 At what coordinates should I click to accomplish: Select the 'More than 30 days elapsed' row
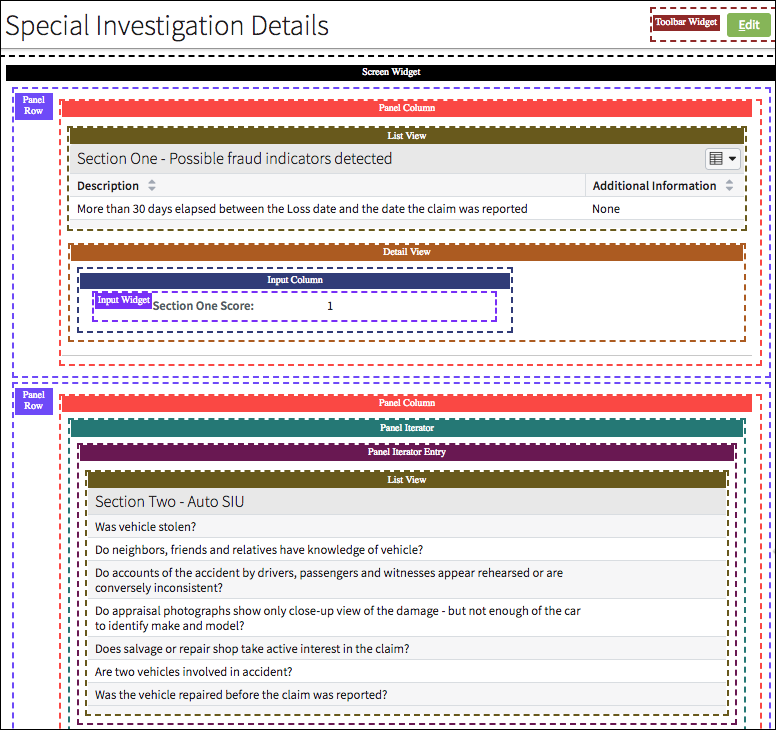pos(302,209)
